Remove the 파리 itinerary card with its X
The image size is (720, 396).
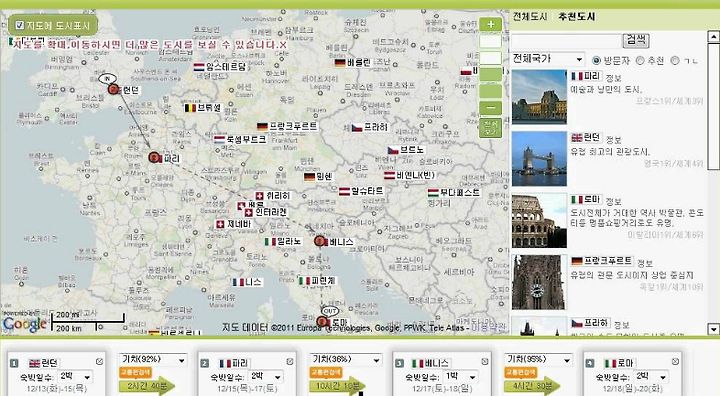tap(290, 362)
